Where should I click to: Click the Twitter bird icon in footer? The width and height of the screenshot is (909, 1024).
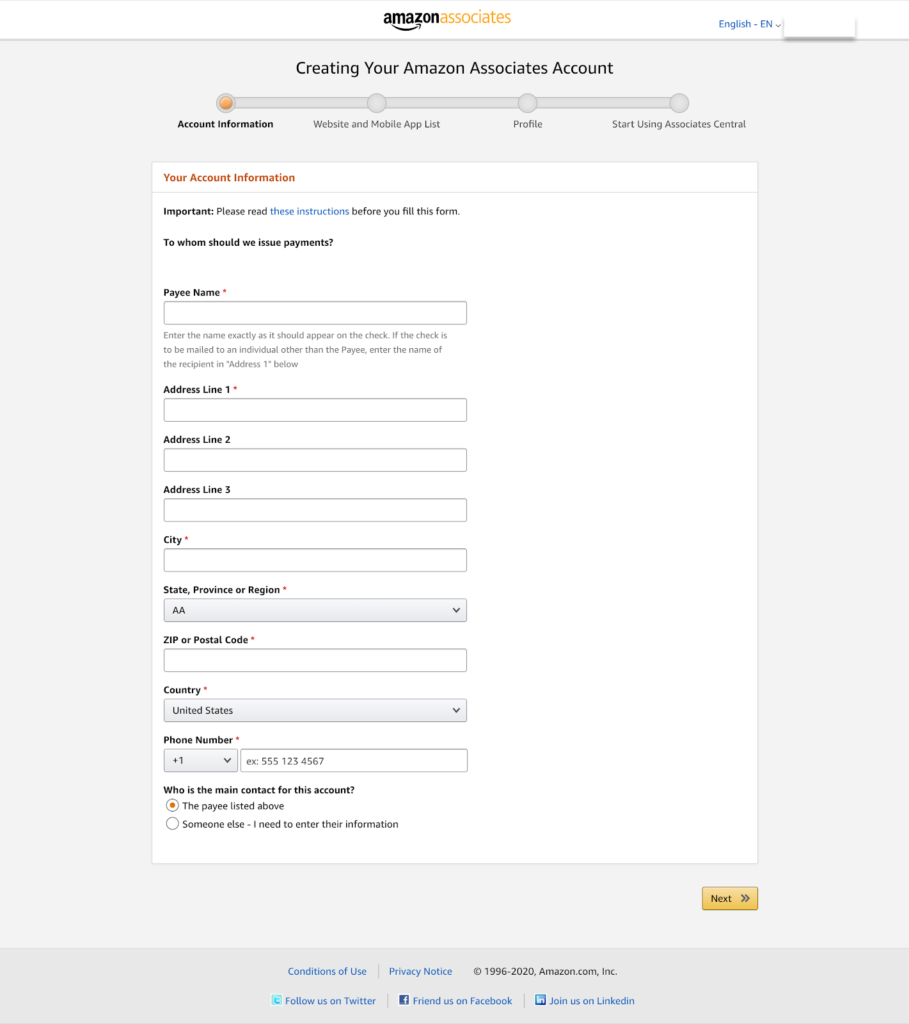277,1000
